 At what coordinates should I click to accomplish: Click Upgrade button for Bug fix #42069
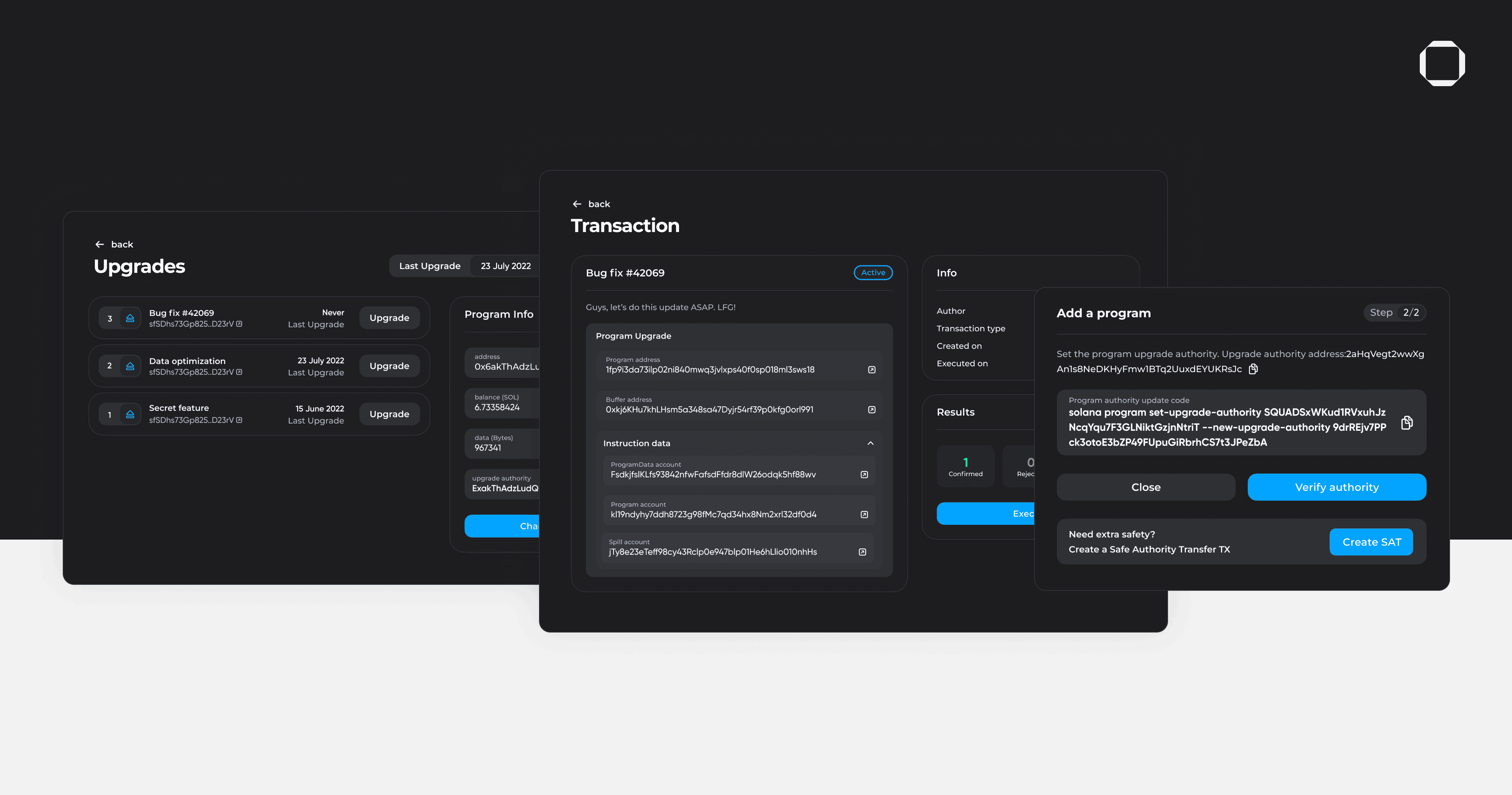point(389,317)
